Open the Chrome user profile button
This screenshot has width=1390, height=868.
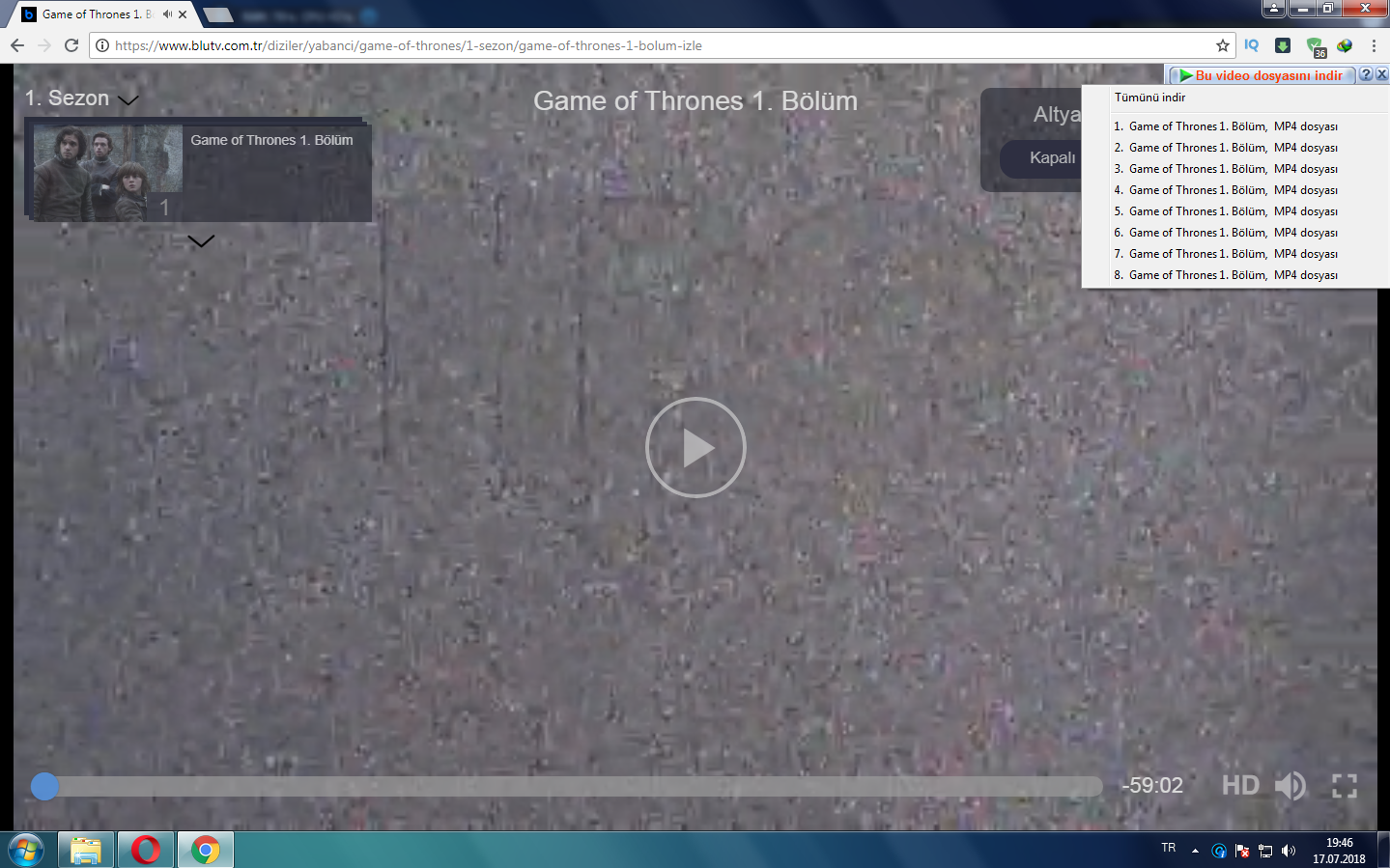pos(1273,8)
